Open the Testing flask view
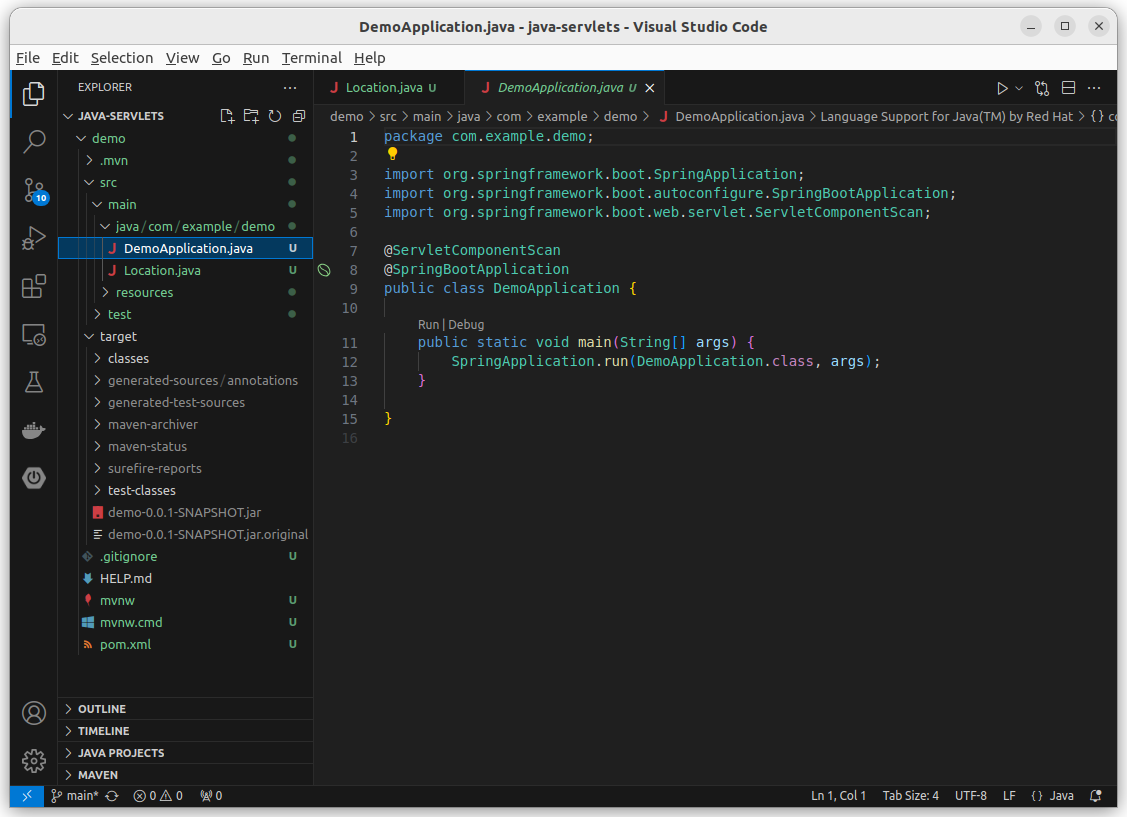The image size is (1127, 817). [x=34, y=382]
